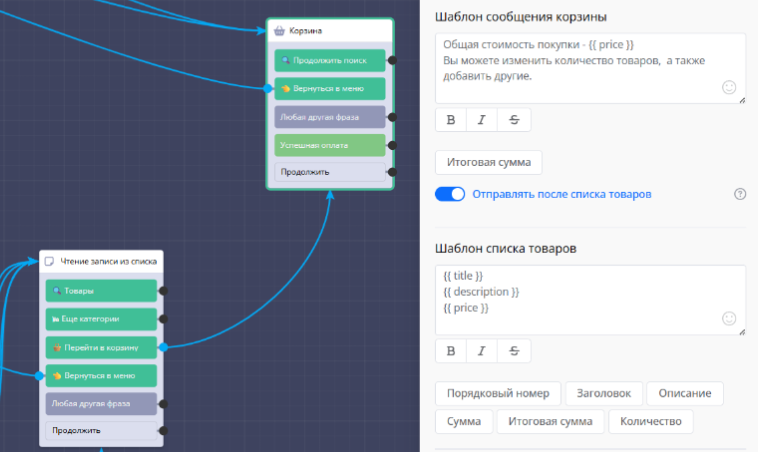Screen dimensions: 758x452
Task: Insert 'Заголовок' variable into template
Action: 603,393
